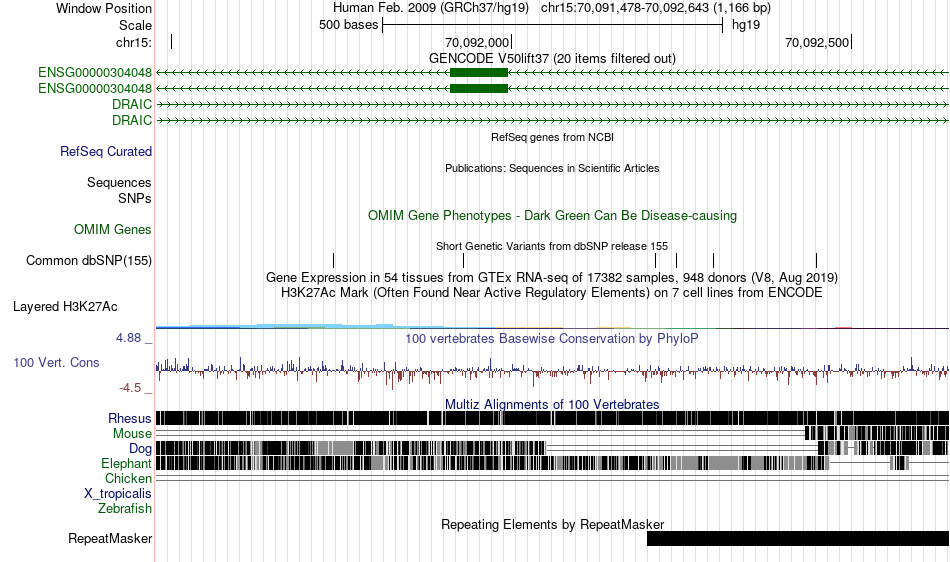Image resolution: width=950 pixels, height=562 pixels.
Task: Click Multiz Alignments of 100 Vertebrates title
Action: point(552,404)
